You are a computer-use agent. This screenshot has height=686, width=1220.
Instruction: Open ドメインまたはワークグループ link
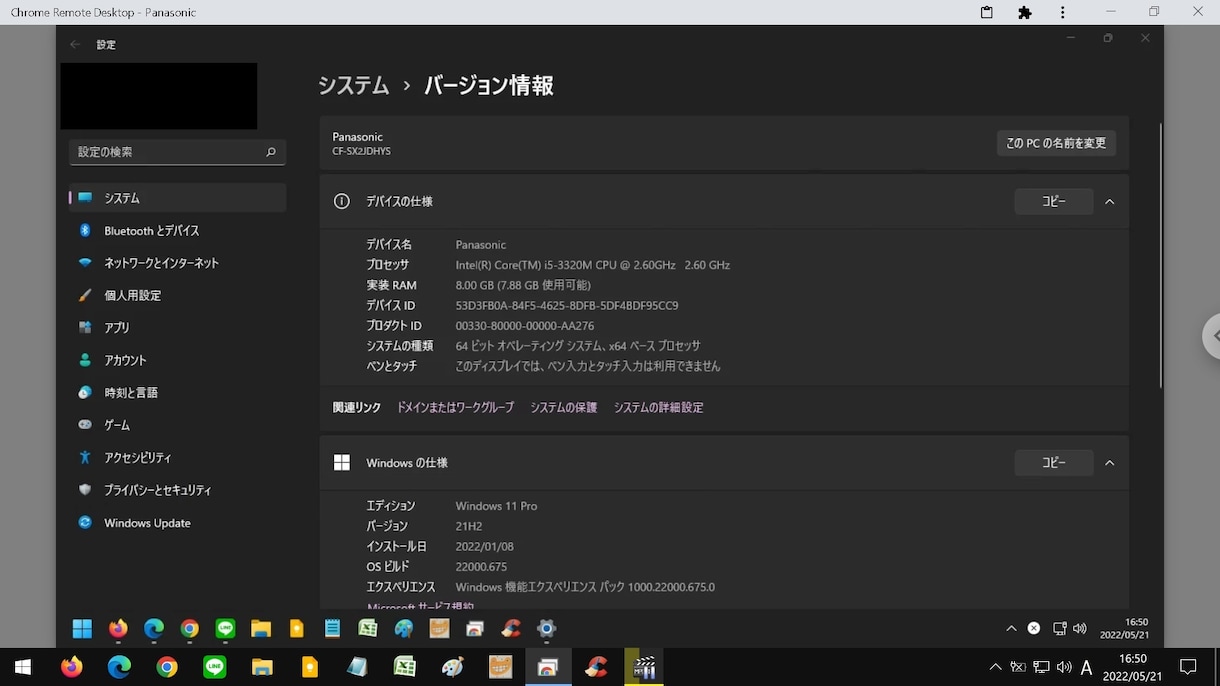(455, 408)
